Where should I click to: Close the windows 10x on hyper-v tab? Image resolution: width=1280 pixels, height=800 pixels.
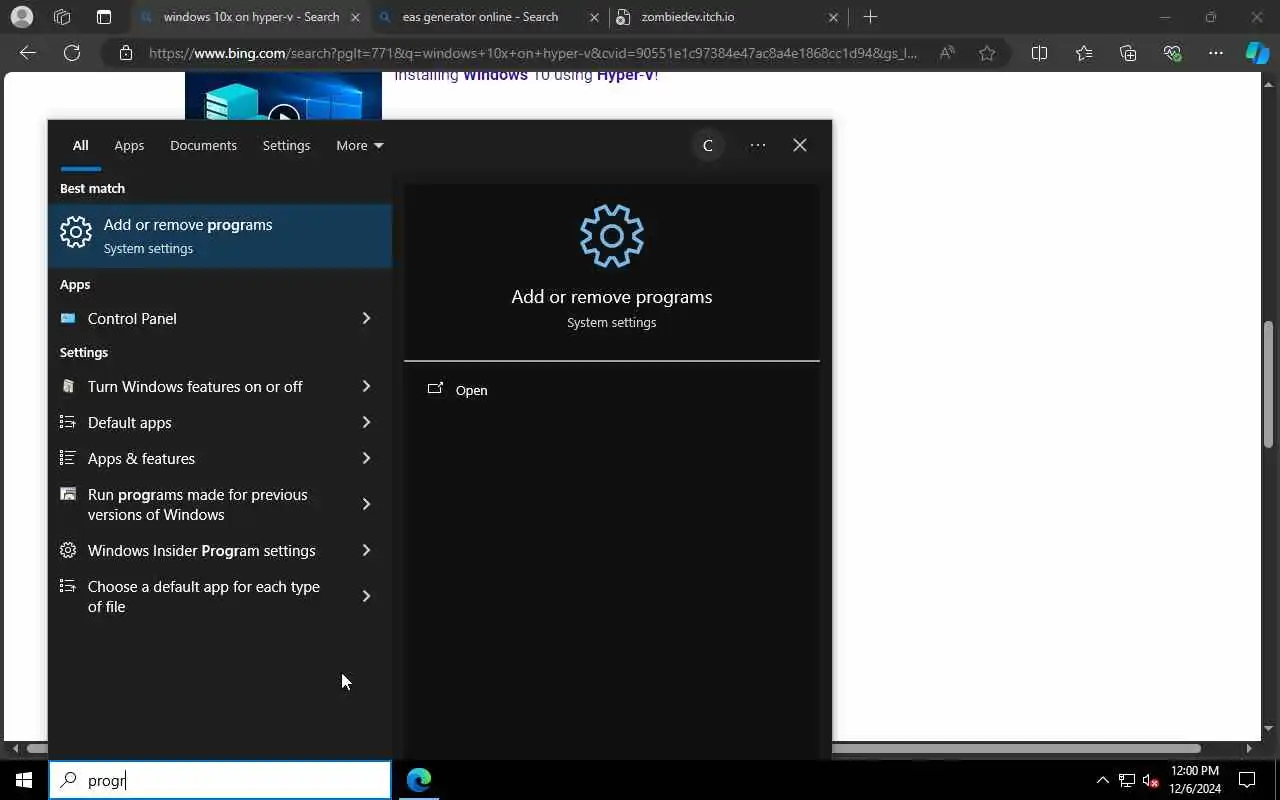[355, 17]
